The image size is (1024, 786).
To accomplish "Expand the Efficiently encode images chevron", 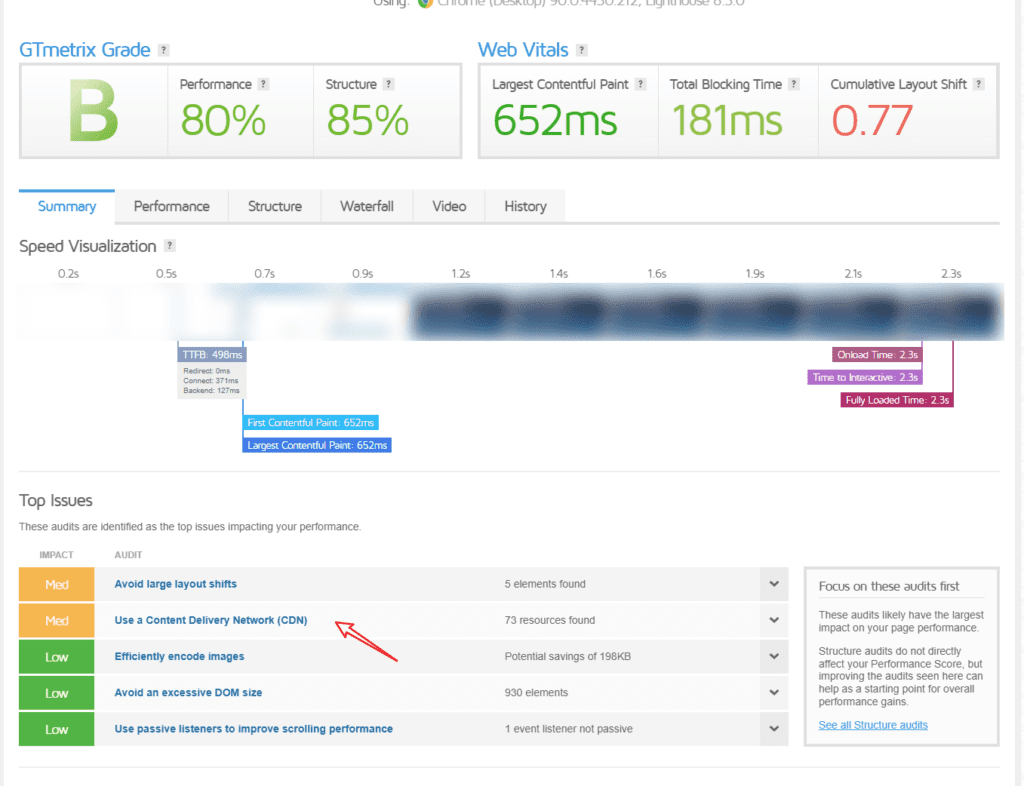I will coord(774,656).
